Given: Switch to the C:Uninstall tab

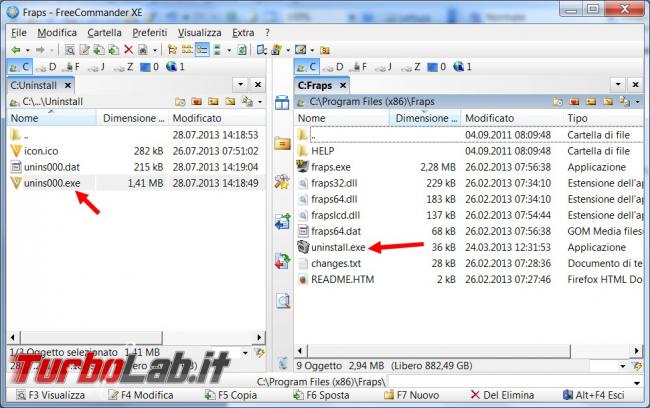Looking at the screenshot, I should [x=34, y=86].
